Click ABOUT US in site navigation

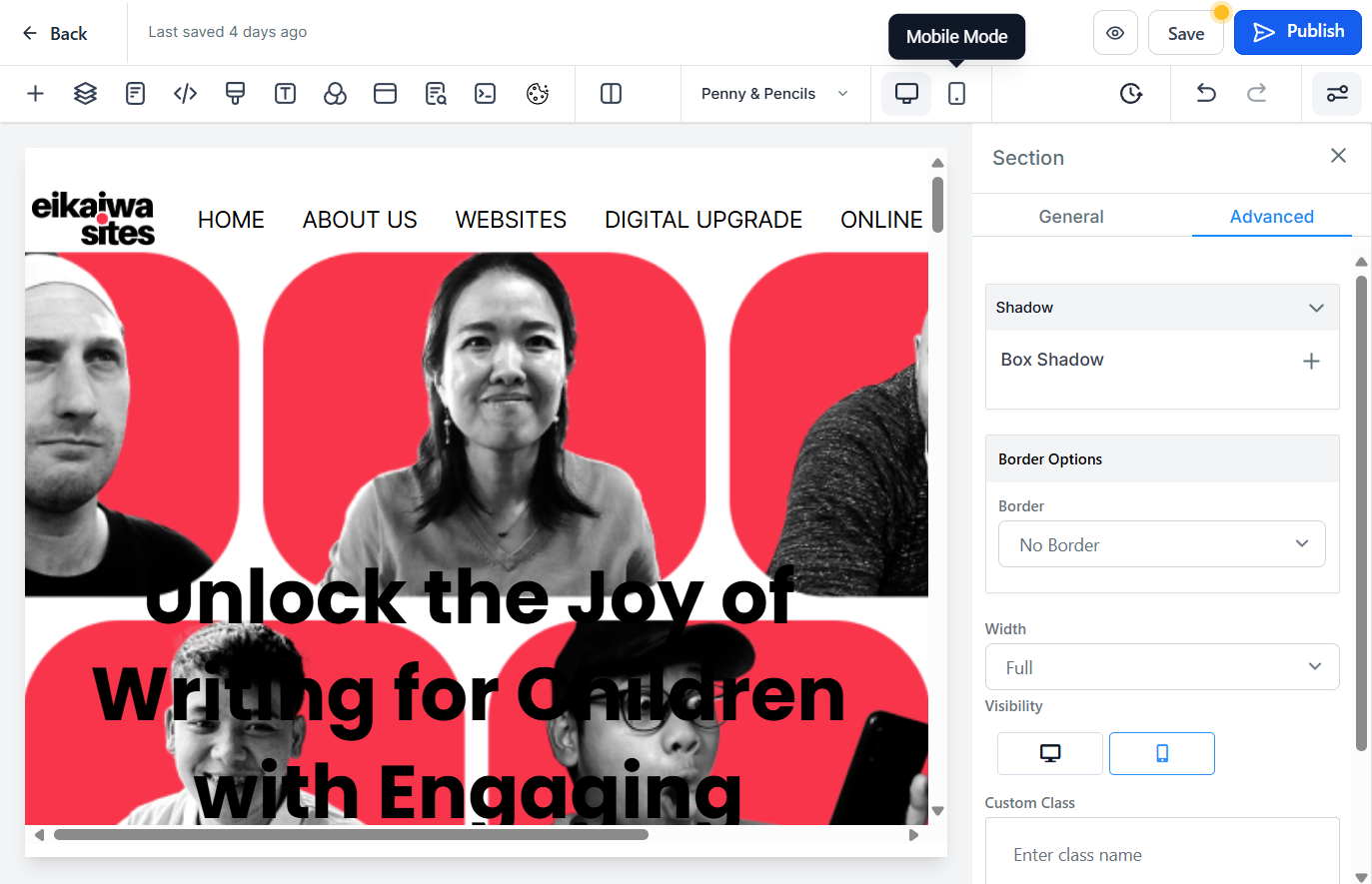pos(360,220)
